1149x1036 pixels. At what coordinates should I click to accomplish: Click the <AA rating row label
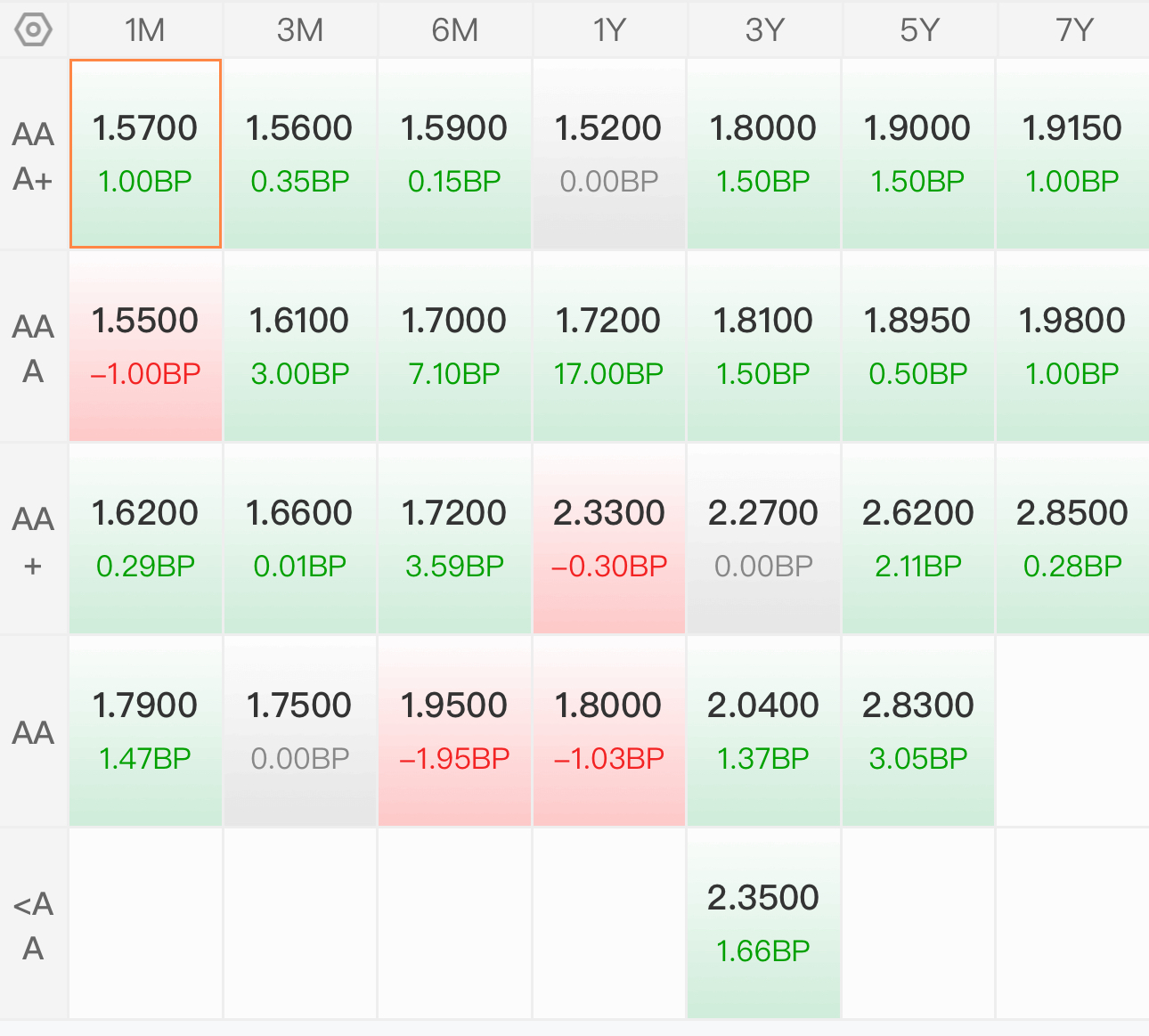pyautogui.click(x=34, y=925)
